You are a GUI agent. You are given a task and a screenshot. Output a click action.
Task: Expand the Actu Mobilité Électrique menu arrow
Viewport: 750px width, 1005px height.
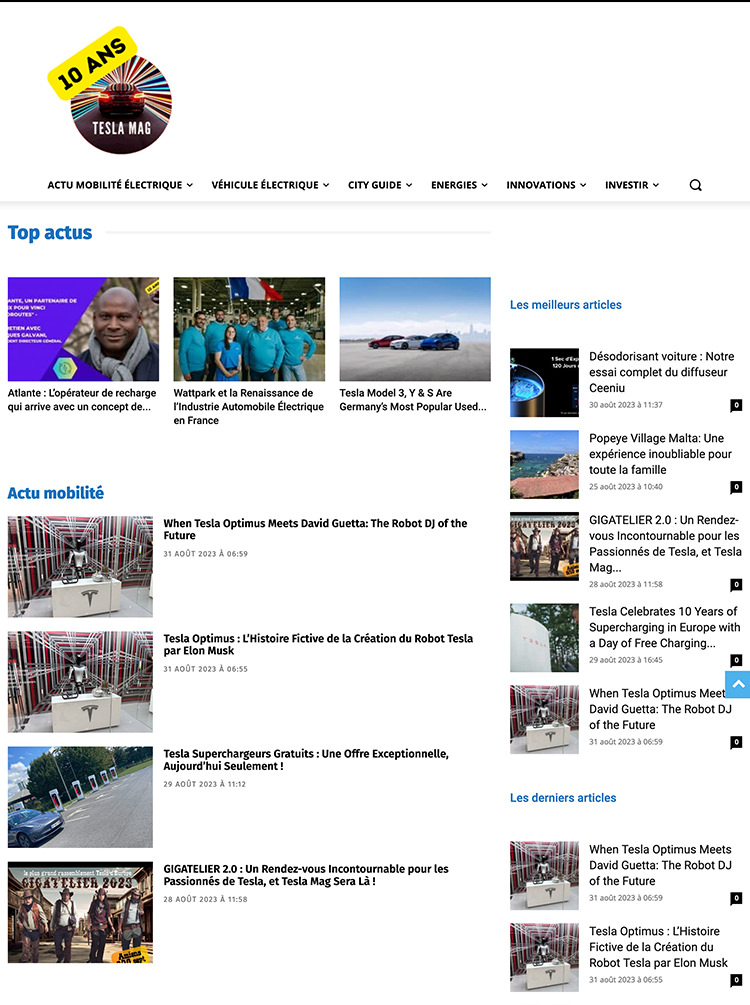(x=190, y=185)
